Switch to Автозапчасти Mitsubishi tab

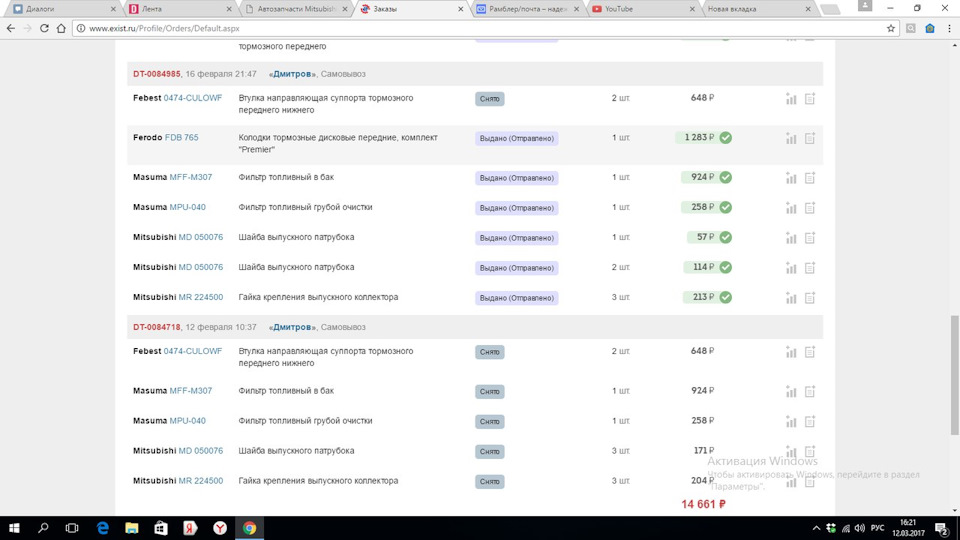[x=296, y=9]
